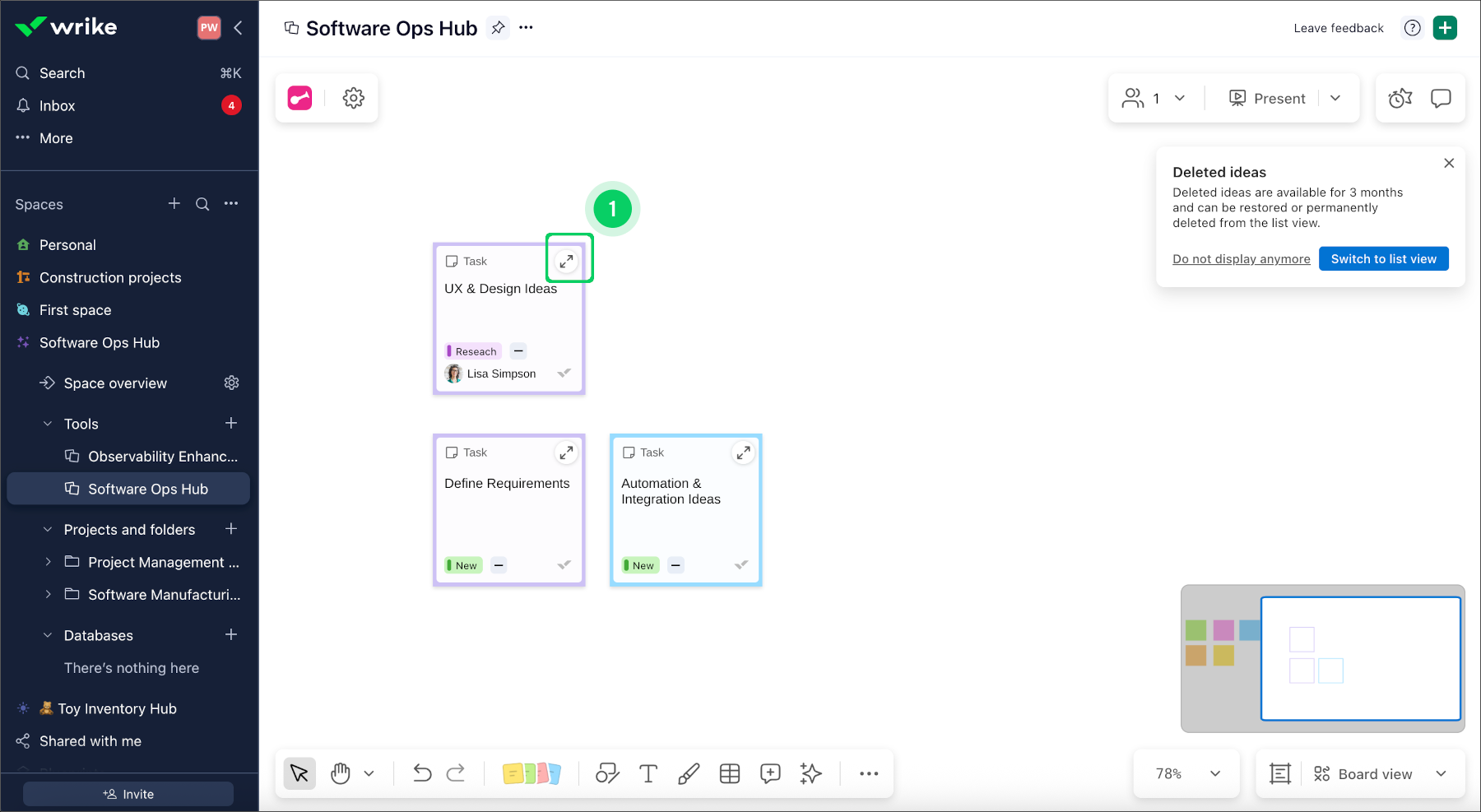Open the 78% zoom level dropdown
This screenshot has height=812, width=1481.
[x=1186, y=774]
